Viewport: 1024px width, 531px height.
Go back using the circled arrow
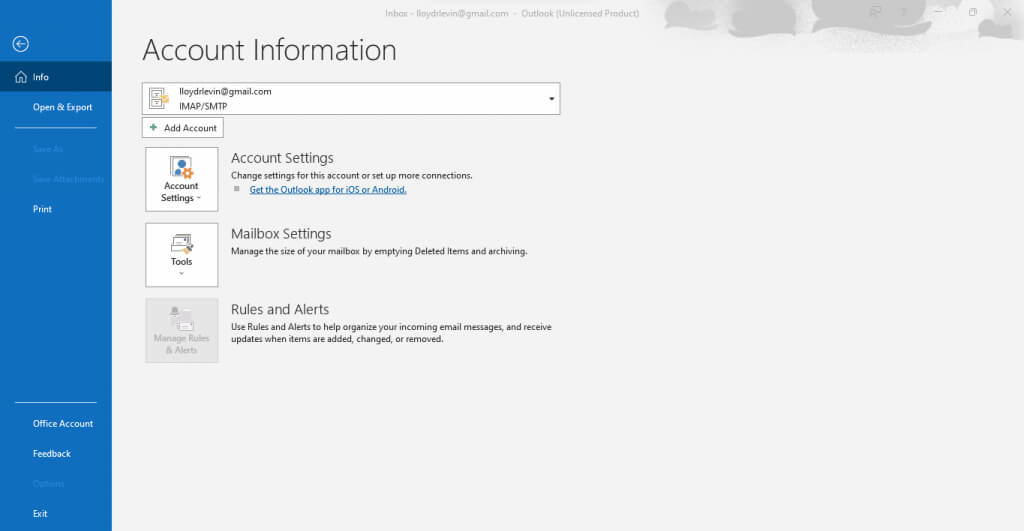[x=20, y=44]
